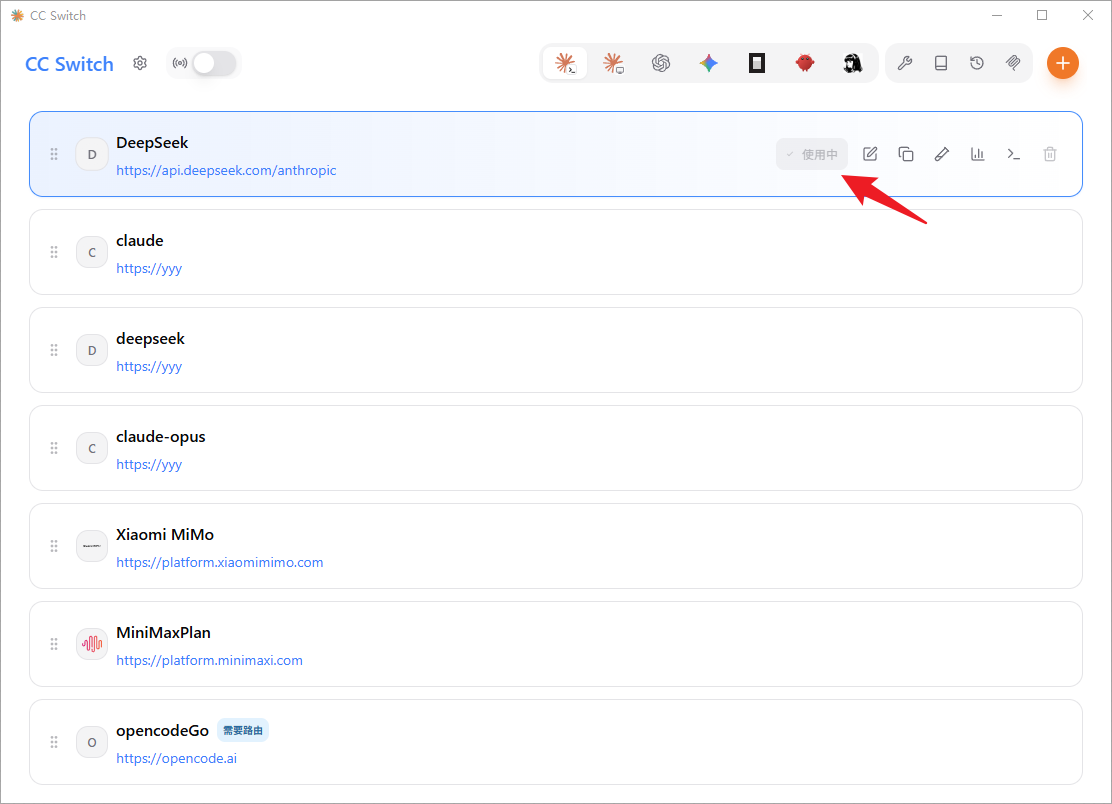Edit the DeepSeek provider
The height and width of the screenshot is (804, 1112).
870,154
